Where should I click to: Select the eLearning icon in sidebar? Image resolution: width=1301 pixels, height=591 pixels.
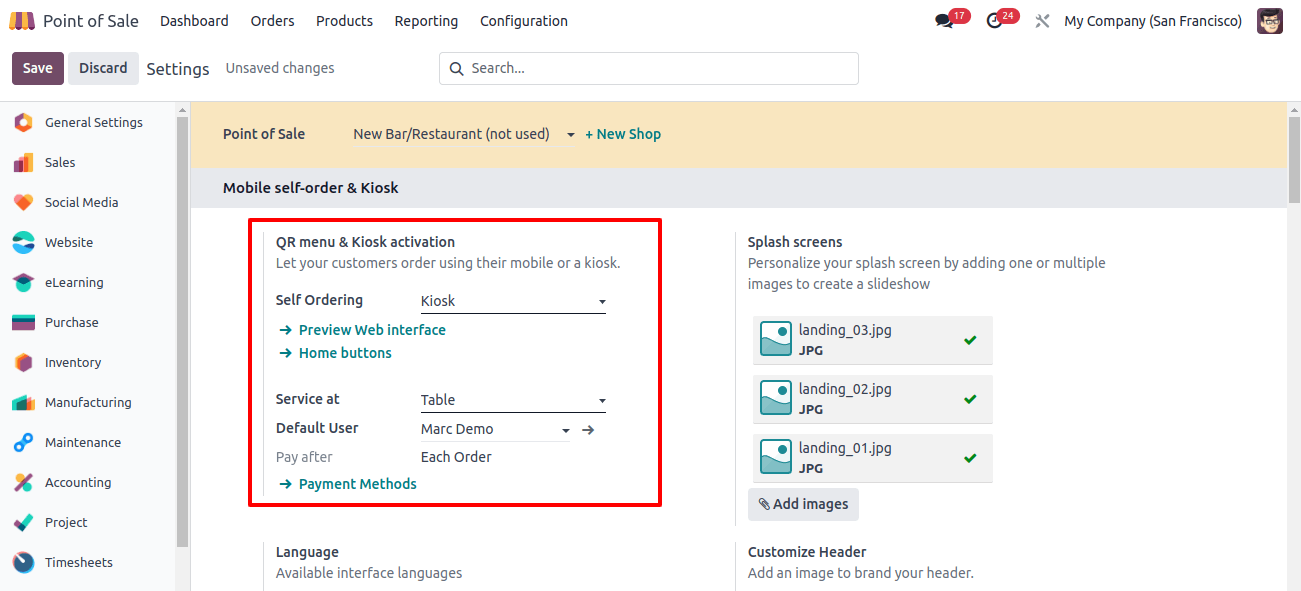tap(24, 283)
